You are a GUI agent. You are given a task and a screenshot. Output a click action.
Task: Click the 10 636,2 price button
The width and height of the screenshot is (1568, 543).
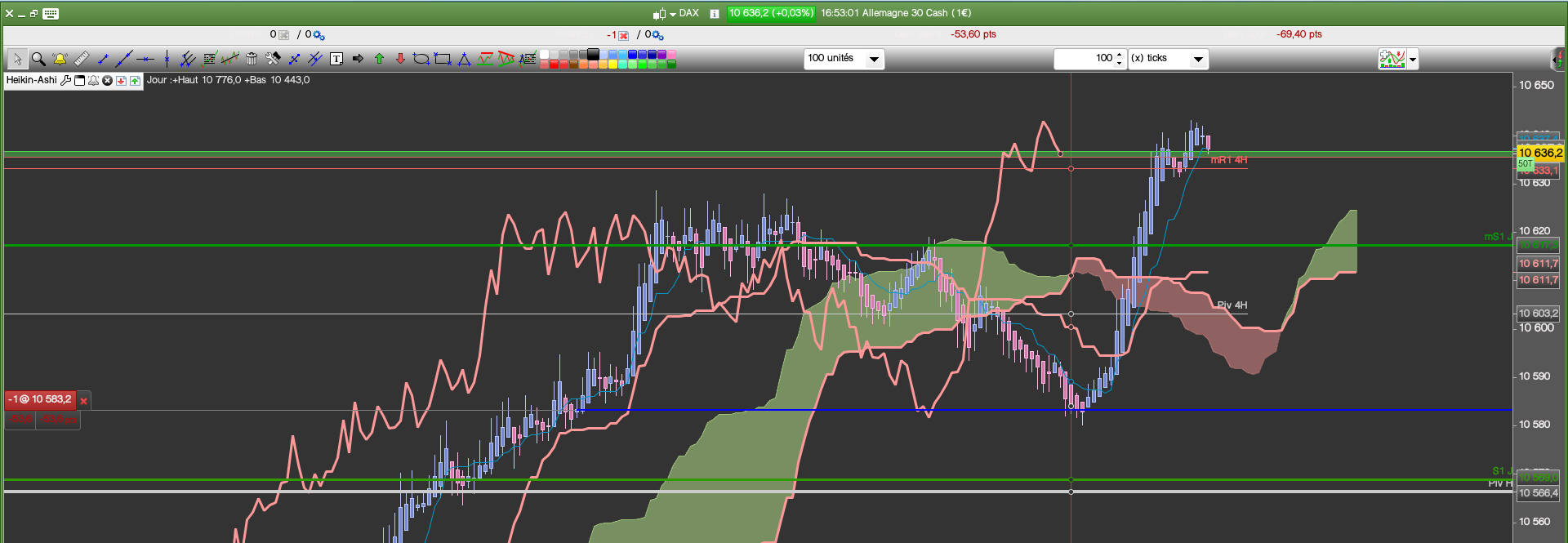(772, 13)
